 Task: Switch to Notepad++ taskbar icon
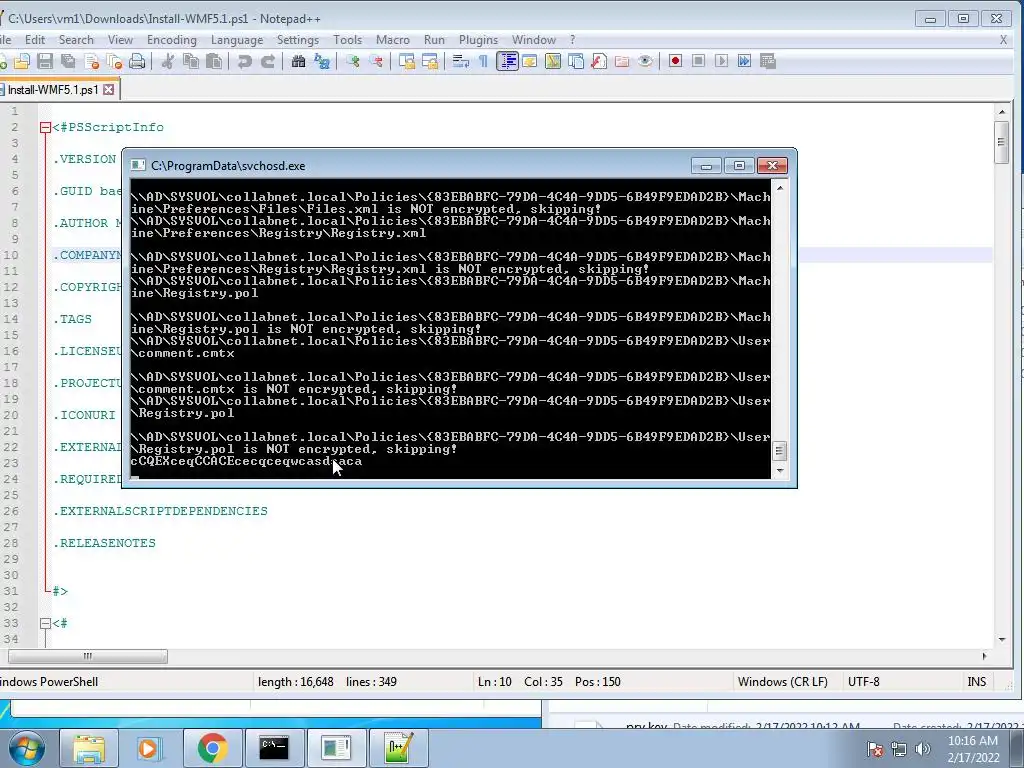coord(399,748)
